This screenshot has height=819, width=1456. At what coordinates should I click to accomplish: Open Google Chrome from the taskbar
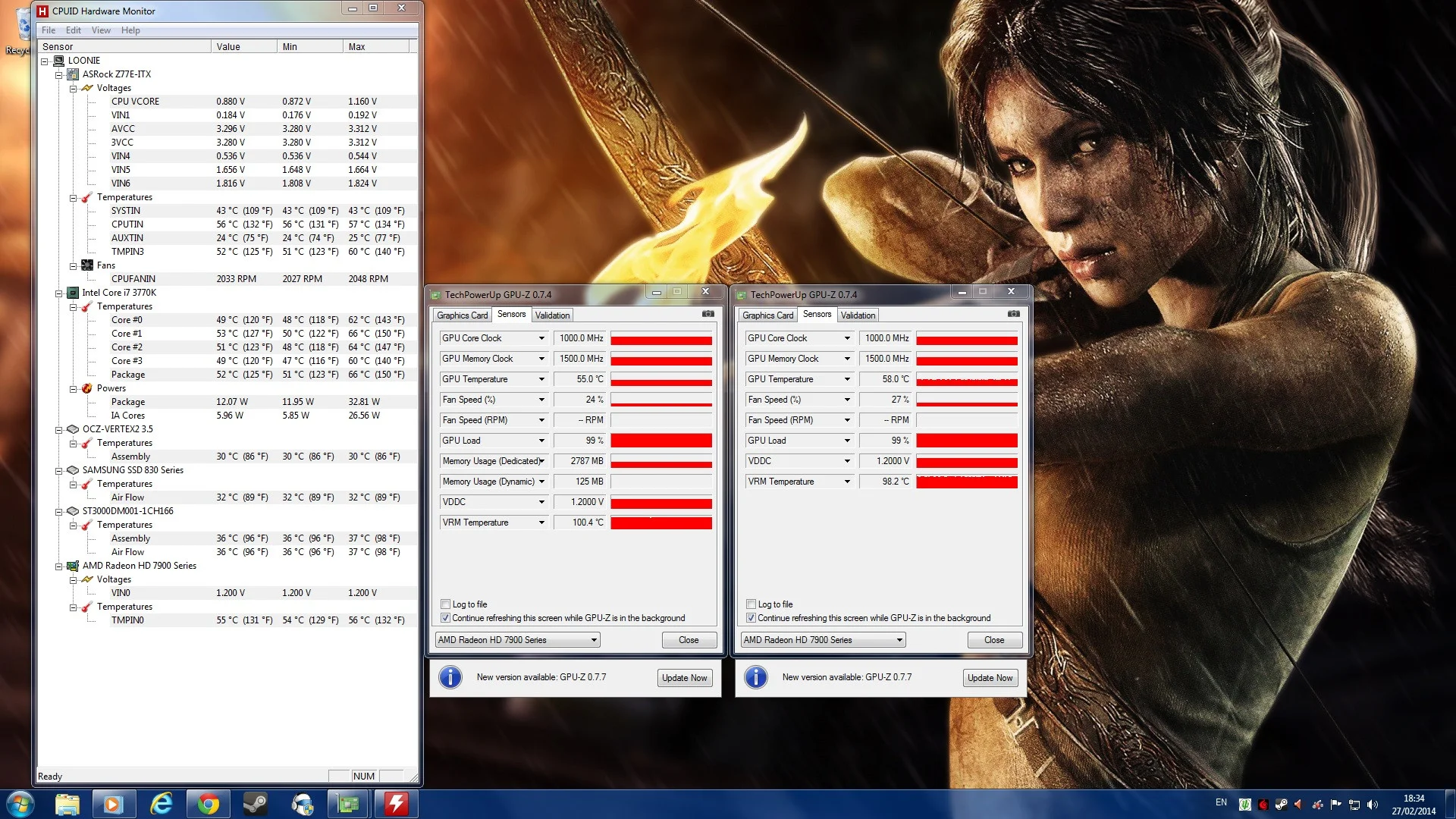[208, 804]
